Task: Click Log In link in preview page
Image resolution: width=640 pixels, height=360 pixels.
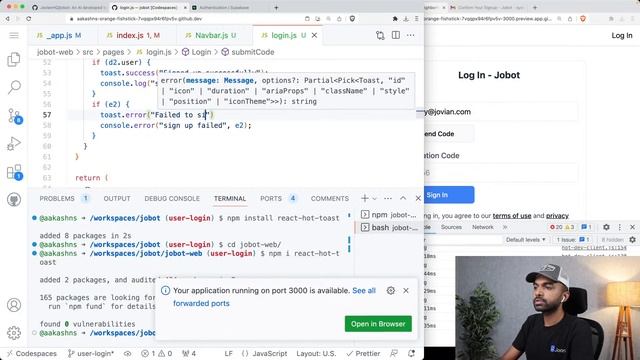Action: point(622,36)
